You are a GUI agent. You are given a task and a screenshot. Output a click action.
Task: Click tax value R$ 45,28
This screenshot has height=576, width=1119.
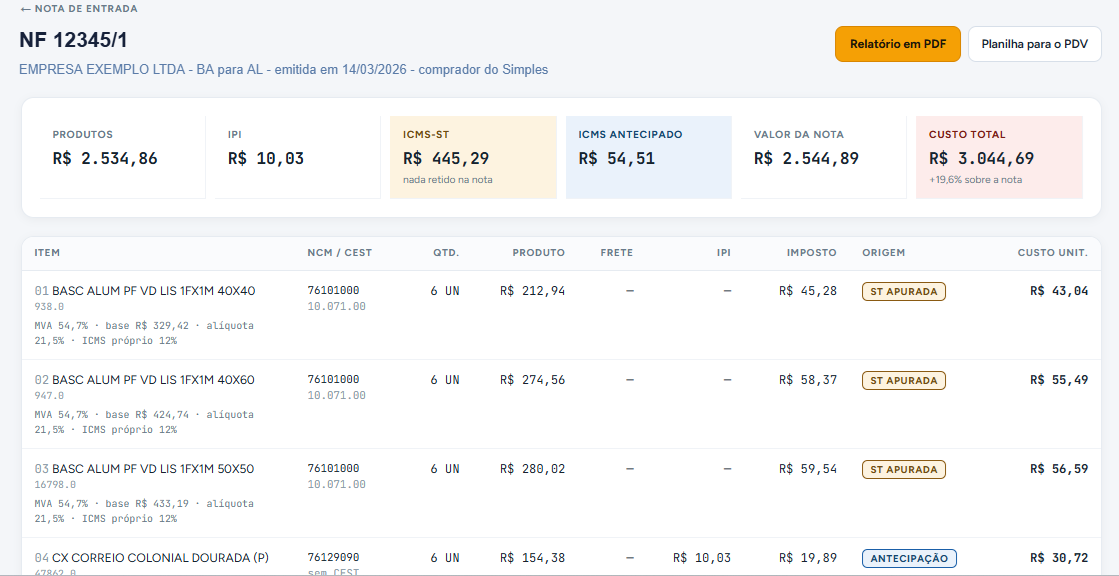click(808, 291)
